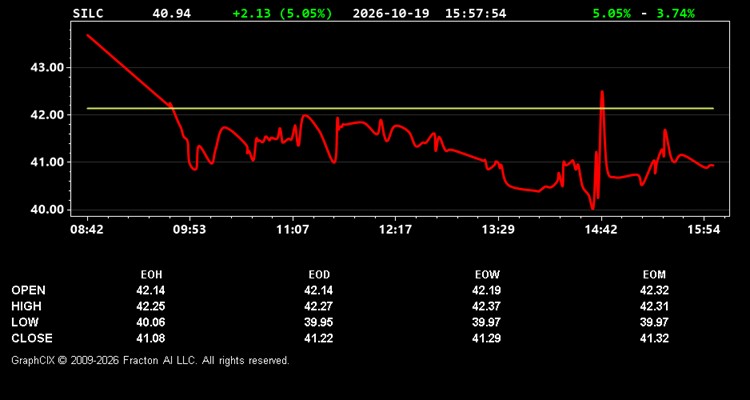The height and width of the screenshot is (400, 750).
Task: Select EOM OPEN cell 42.32
Action: tap(654, 290)
